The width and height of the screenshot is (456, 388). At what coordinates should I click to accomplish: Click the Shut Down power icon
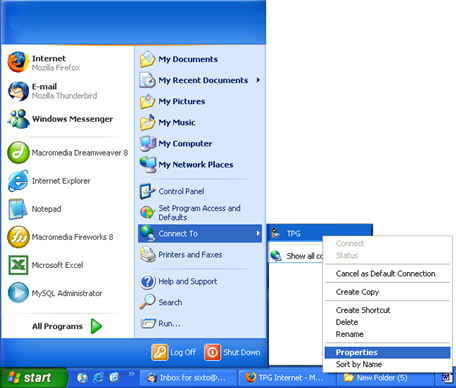pos(212,352)
